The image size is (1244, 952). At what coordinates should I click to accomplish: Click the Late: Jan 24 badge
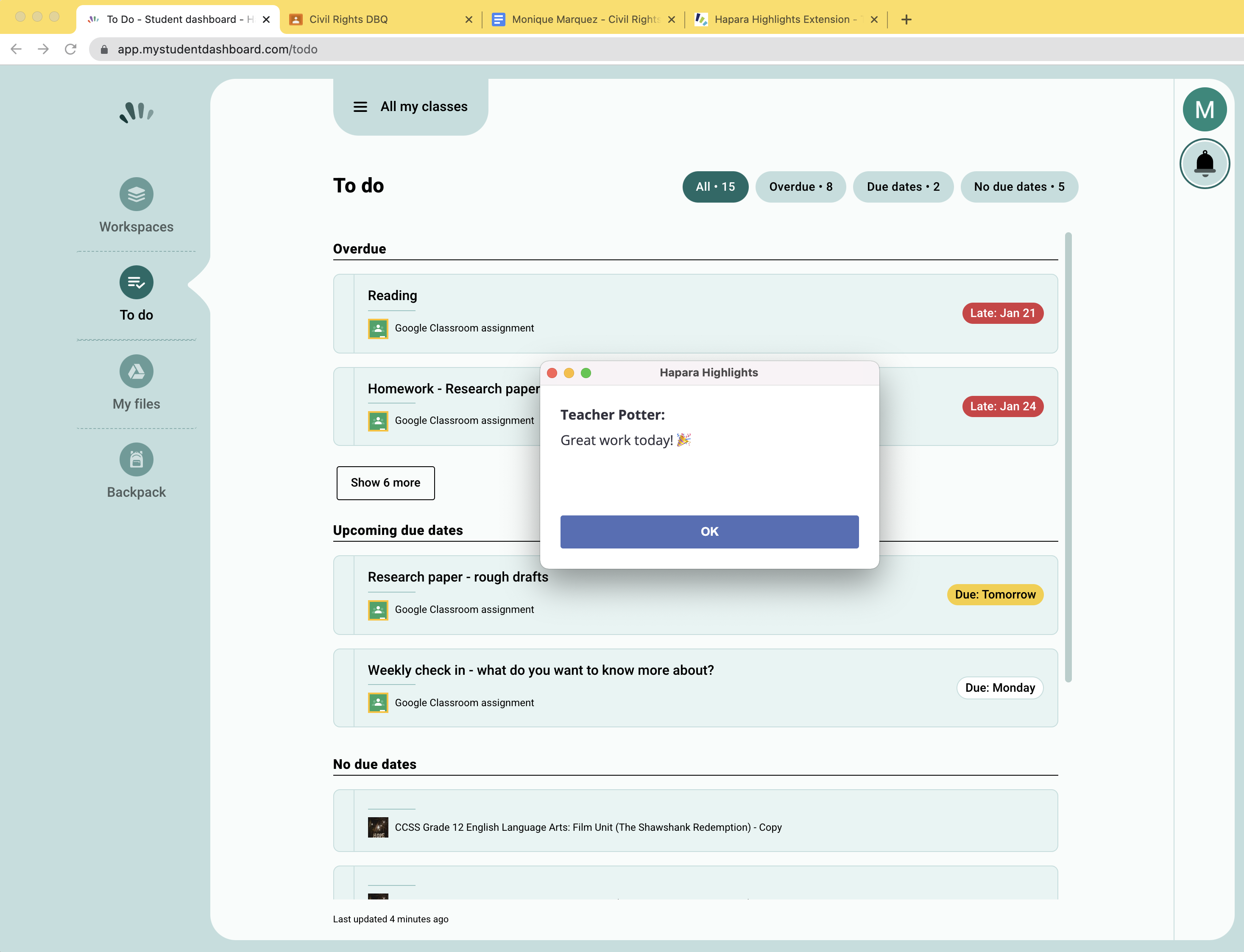click(x=1003, y=406)
